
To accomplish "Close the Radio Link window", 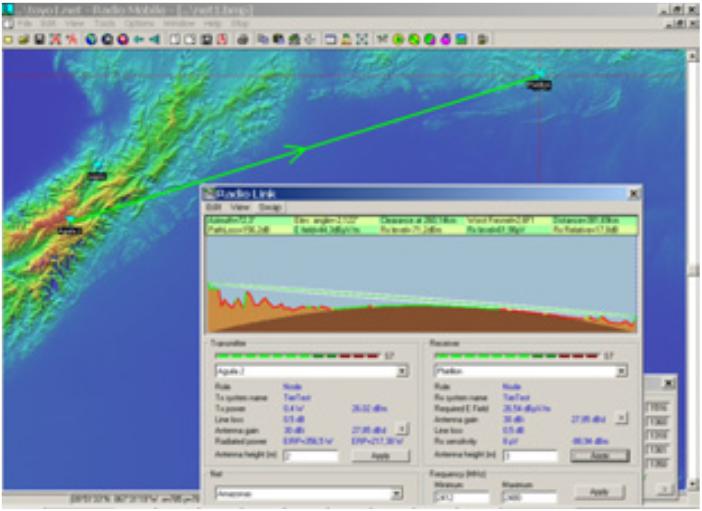I will click(633, 193).
